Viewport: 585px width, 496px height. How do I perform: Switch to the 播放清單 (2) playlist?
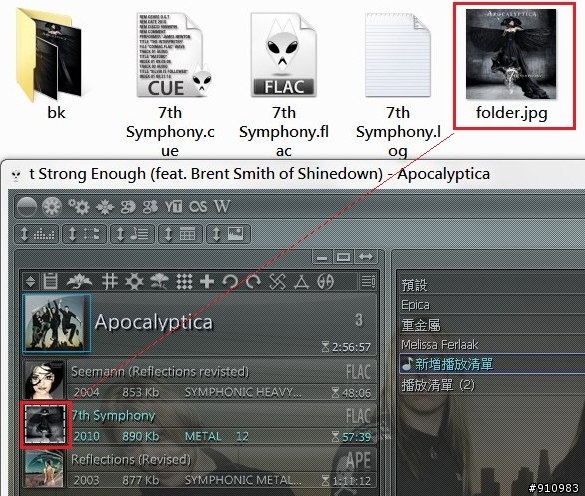pos(492,384)
